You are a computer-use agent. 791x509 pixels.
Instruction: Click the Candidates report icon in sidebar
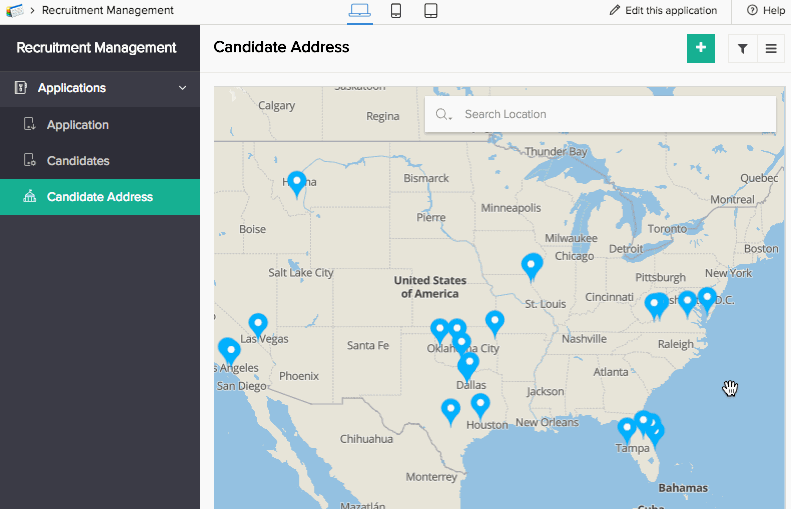(x=30, y=160)
